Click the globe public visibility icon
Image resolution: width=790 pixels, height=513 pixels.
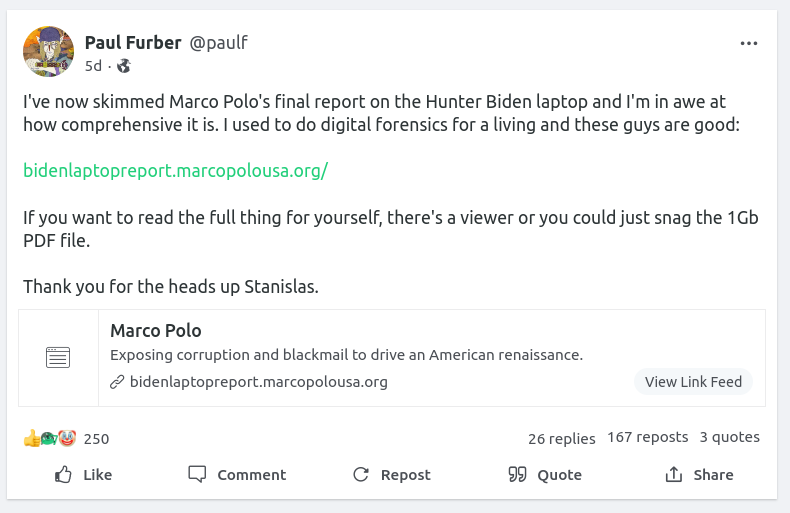124,66
